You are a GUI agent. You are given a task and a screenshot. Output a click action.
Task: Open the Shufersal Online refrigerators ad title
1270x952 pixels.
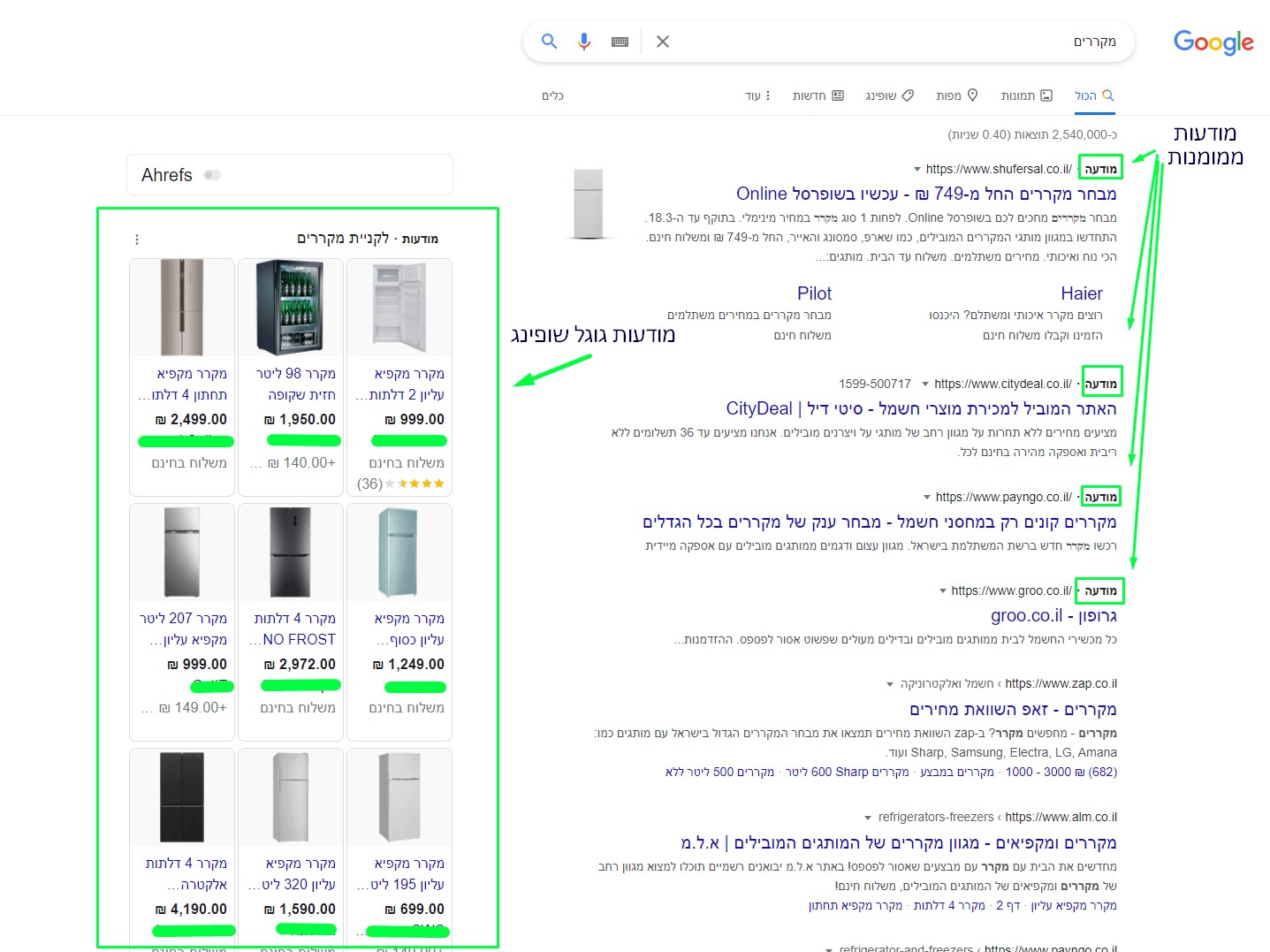(926, 194)
